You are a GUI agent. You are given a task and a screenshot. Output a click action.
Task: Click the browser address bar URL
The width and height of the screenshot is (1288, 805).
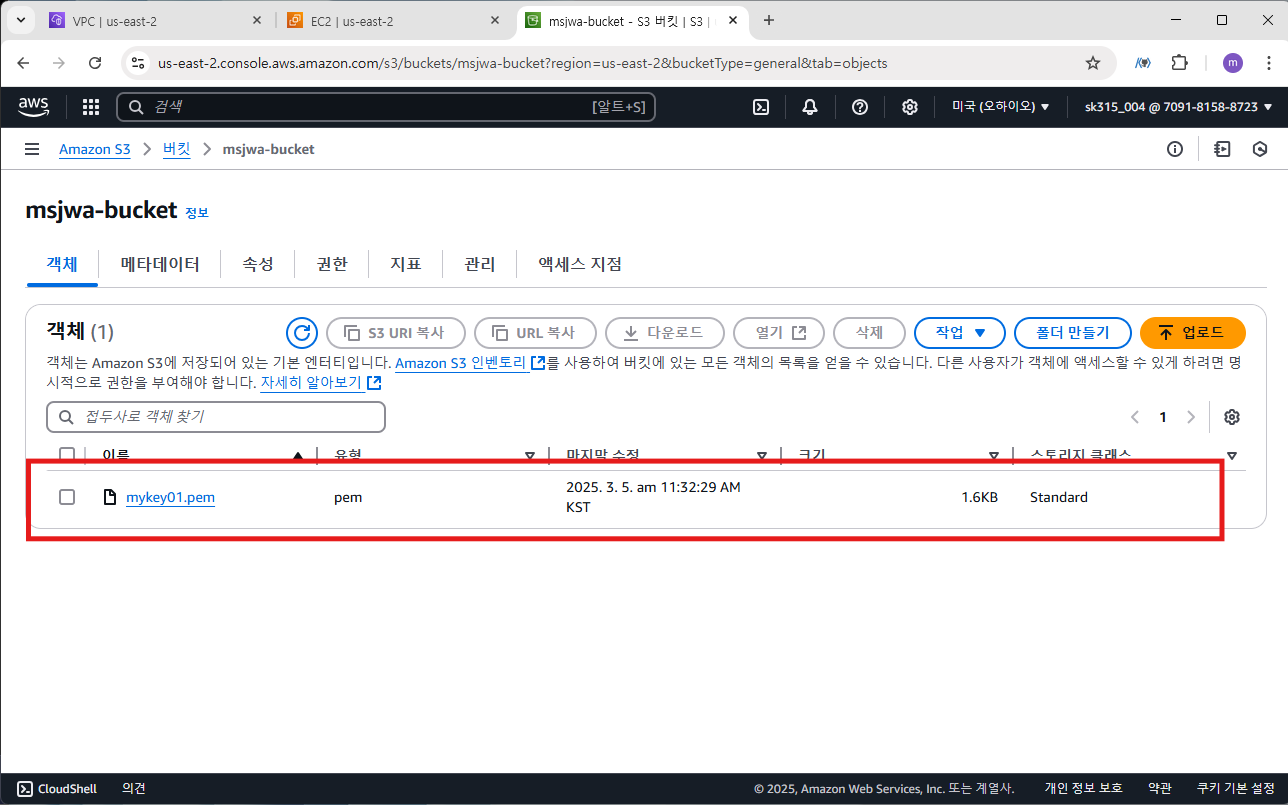[522, 63]
